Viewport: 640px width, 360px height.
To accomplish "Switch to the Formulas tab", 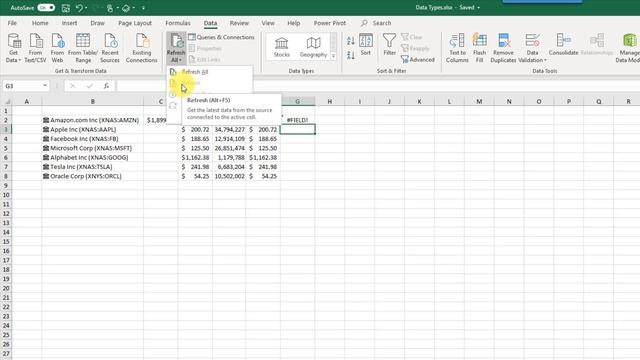I will [178, 23].
